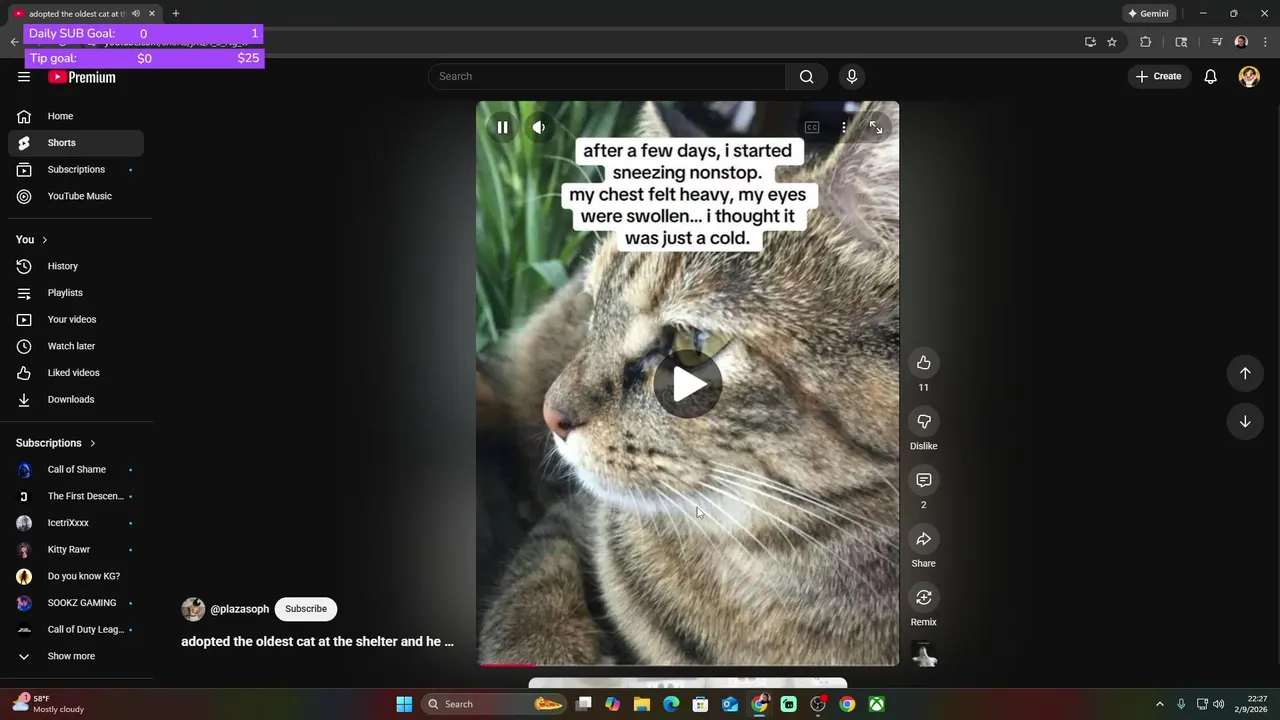
Task: Go to the next Short
Action: point(1245,422)
